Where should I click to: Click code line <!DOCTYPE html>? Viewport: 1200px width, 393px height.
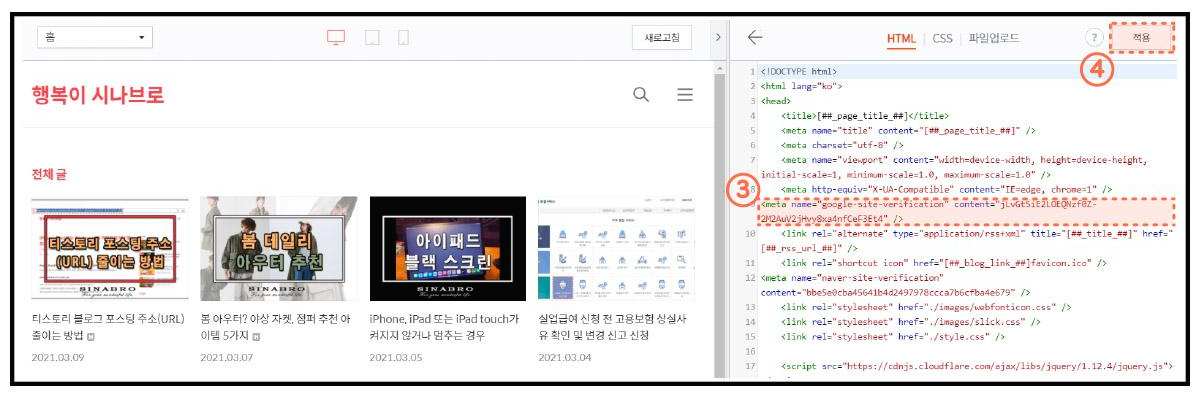click(798, 72)
